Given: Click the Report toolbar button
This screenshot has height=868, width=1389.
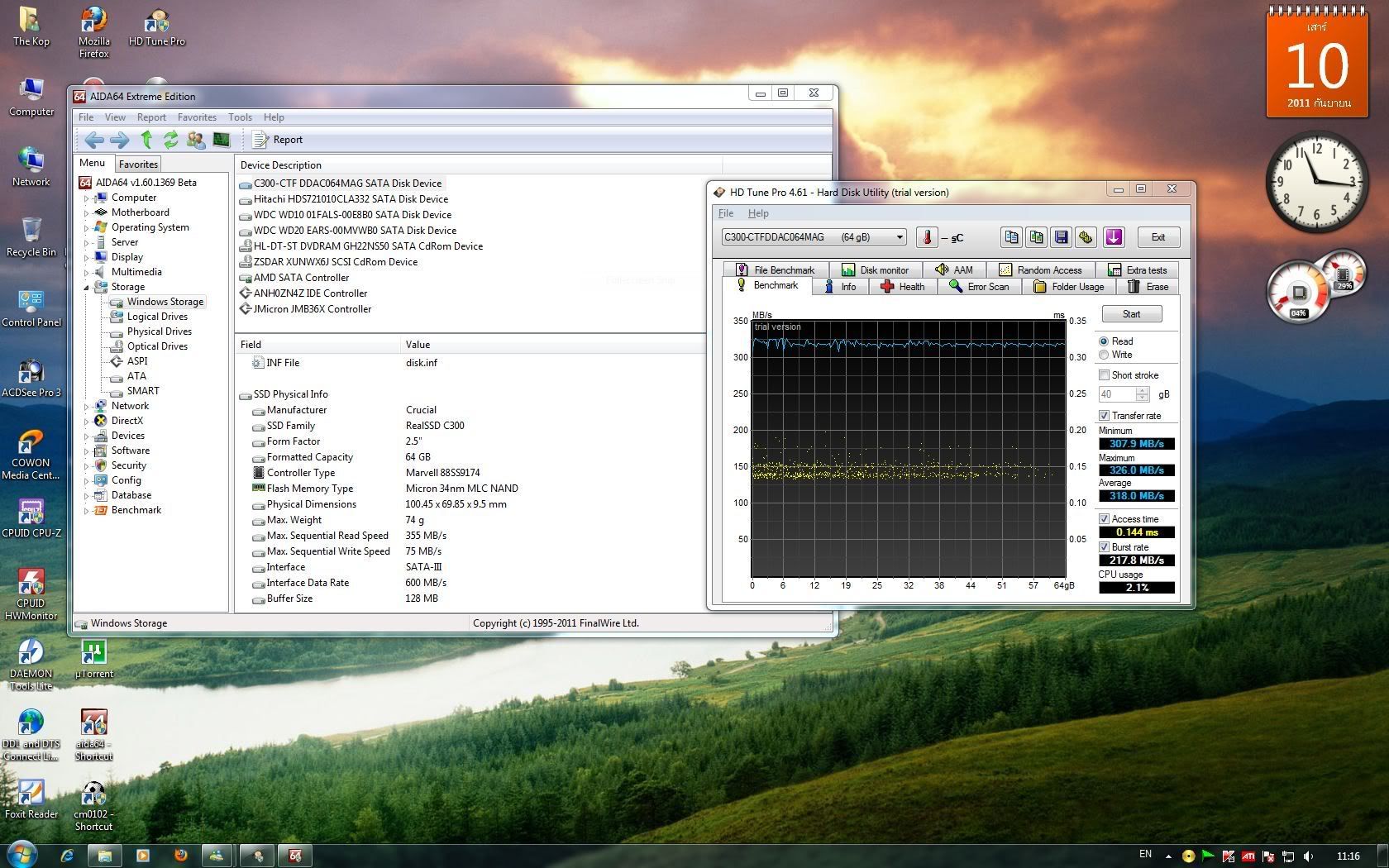Looking at the screenshot, I should coord(278,140).
